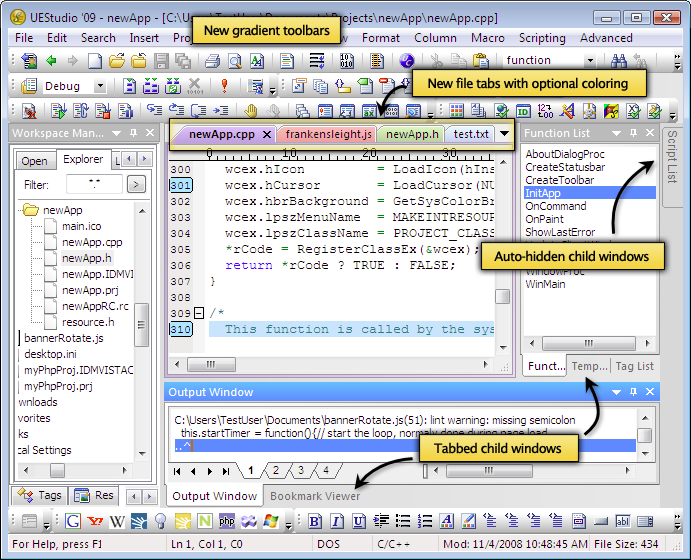Viewport: 691px width, 560px height.
Task: Click editor horizontal scrollbar thumb
Action: (211, 364)
